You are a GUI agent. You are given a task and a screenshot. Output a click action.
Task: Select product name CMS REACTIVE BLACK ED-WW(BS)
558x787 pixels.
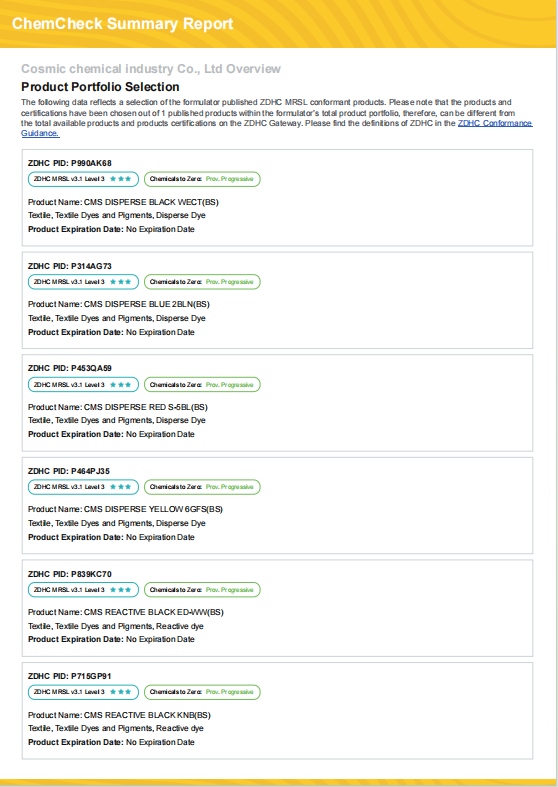point(154,612)
